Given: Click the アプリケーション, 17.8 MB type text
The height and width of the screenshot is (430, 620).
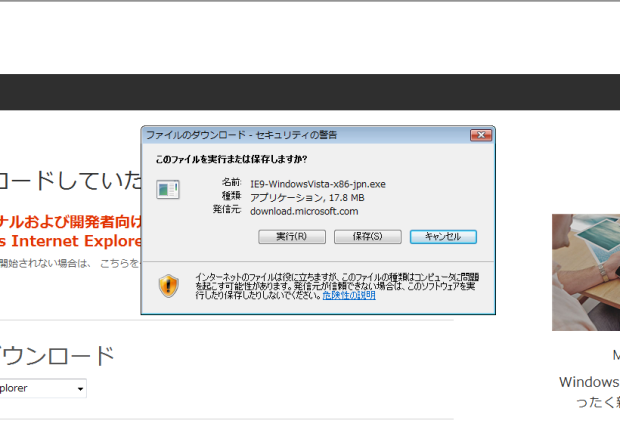Looking at the screenshot, I should pos(307,197).
